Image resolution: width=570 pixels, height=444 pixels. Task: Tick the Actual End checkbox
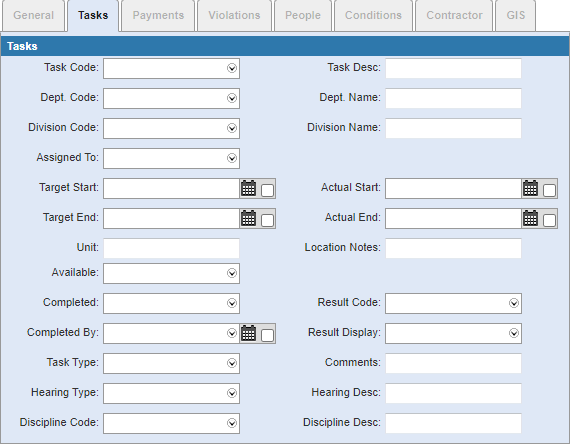point(549,220)
